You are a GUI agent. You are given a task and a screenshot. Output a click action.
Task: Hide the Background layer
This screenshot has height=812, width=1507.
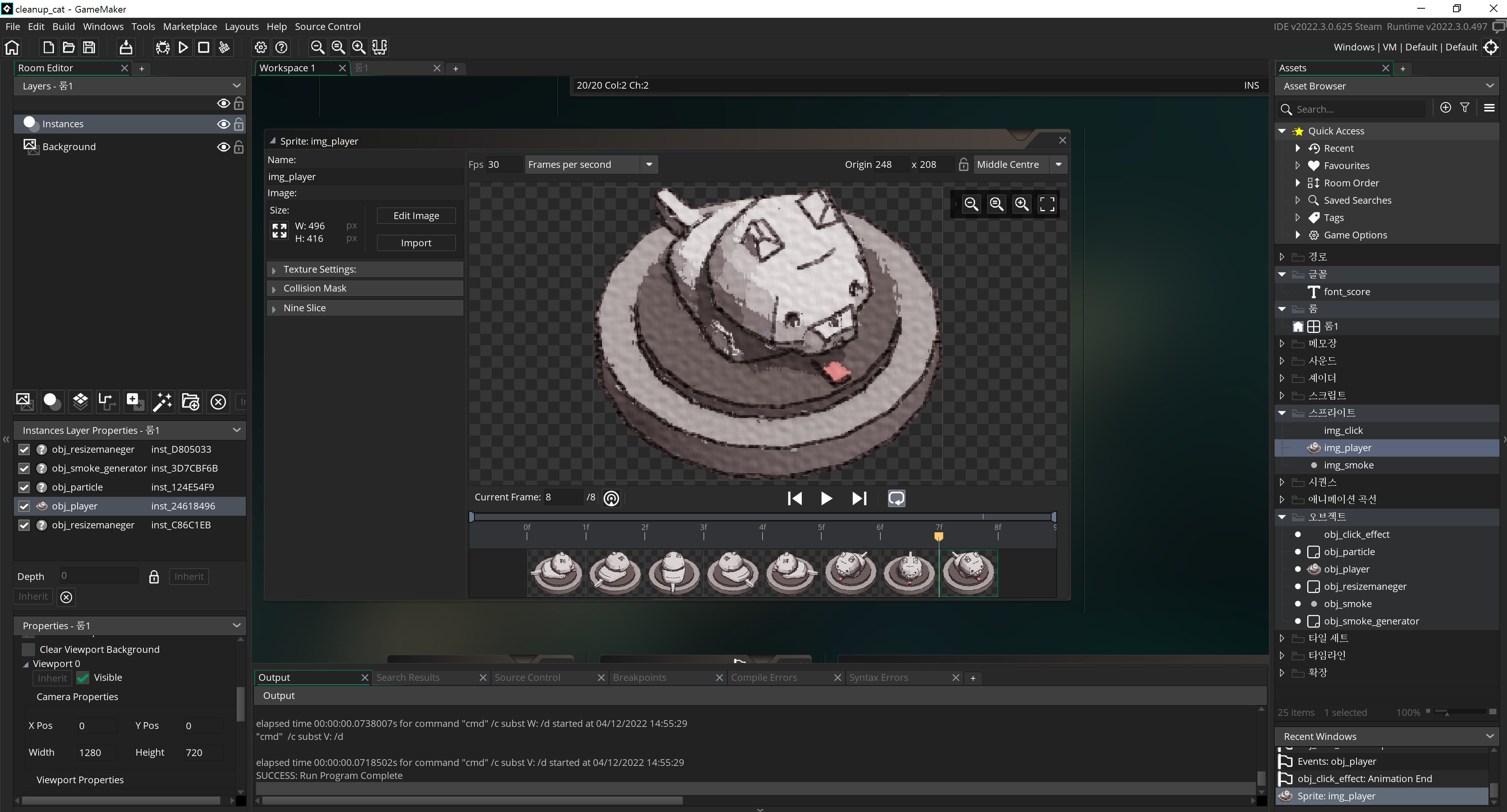point(223,147)
